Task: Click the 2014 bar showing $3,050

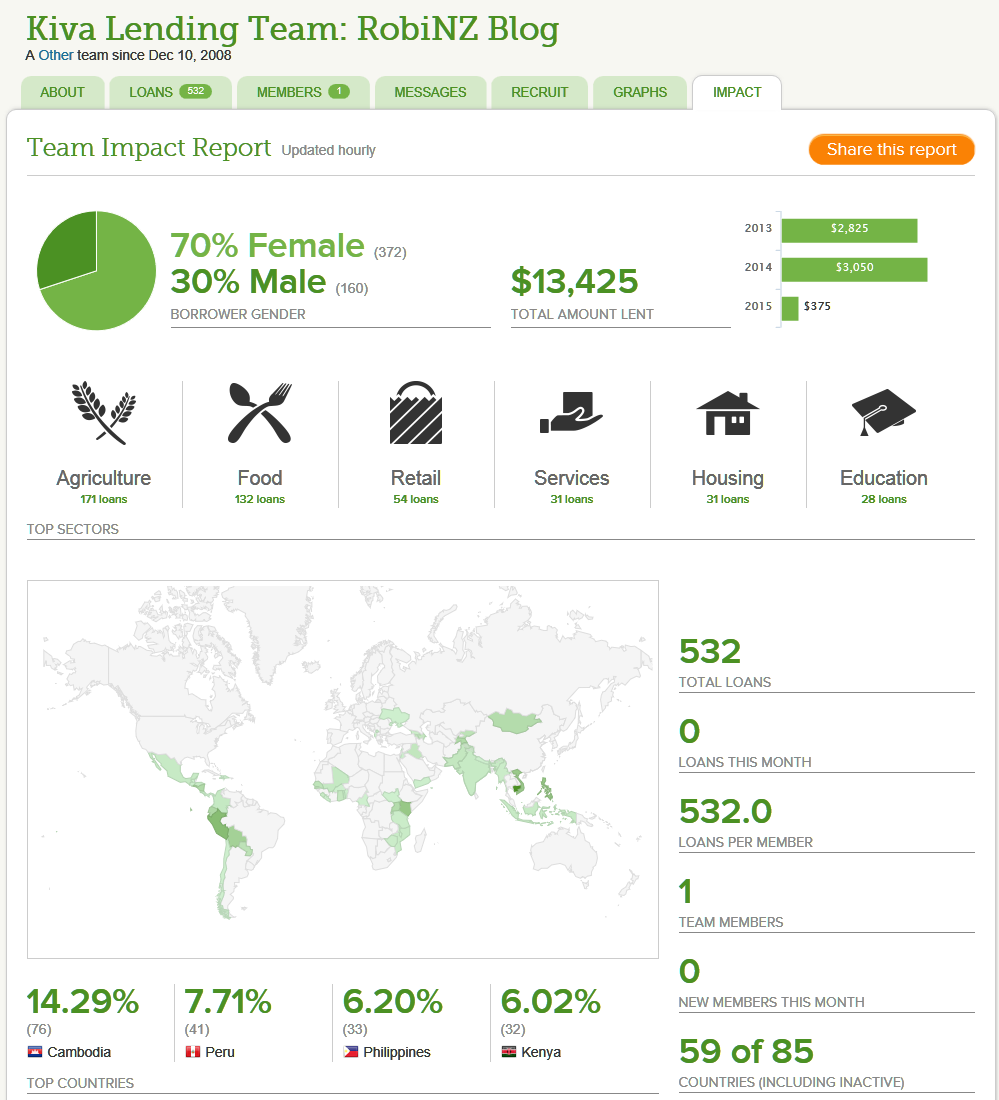Action: point(853,268)
